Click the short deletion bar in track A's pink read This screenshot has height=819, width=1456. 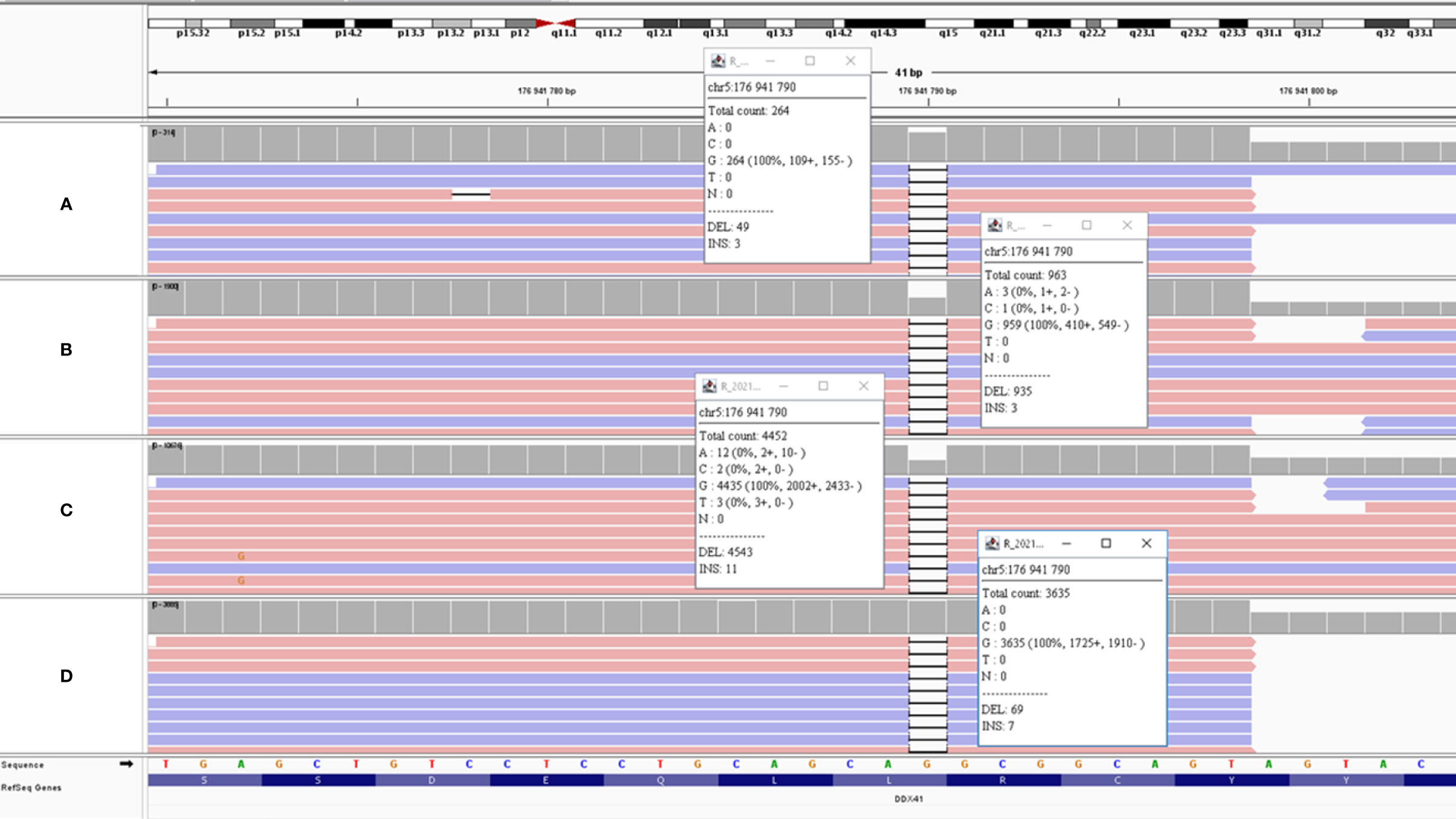471,195
